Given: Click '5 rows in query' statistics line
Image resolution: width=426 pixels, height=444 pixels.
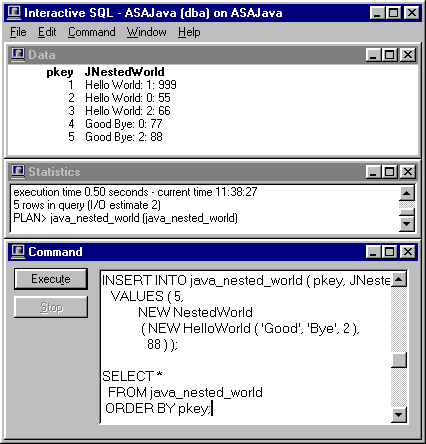Looking at the screenshot, I should pos(87,205).
